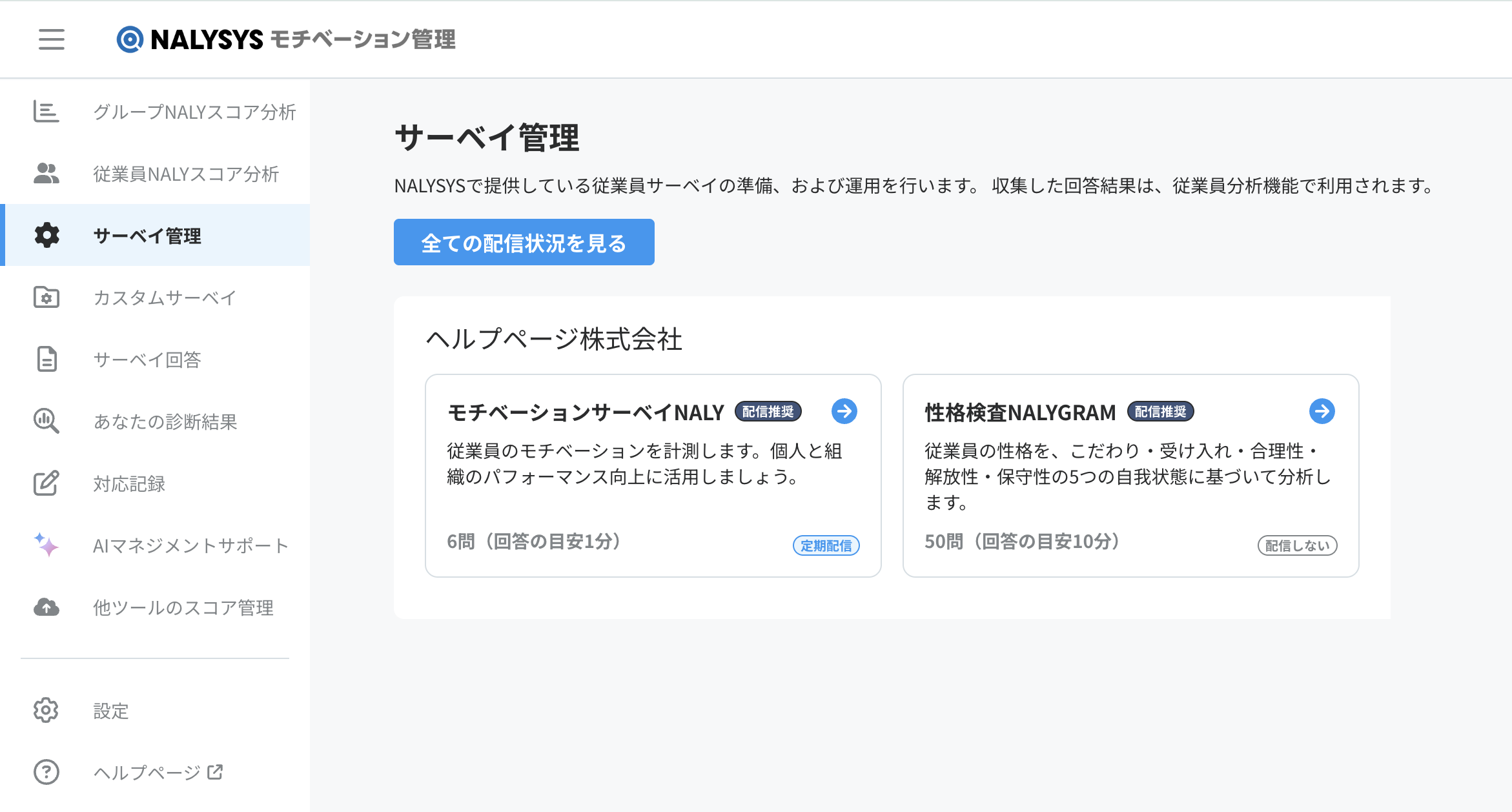Toggle the hamburger menu icon
Viewport: 1512px width, 812px height.
pyautogui.click(x=51, y=39)
